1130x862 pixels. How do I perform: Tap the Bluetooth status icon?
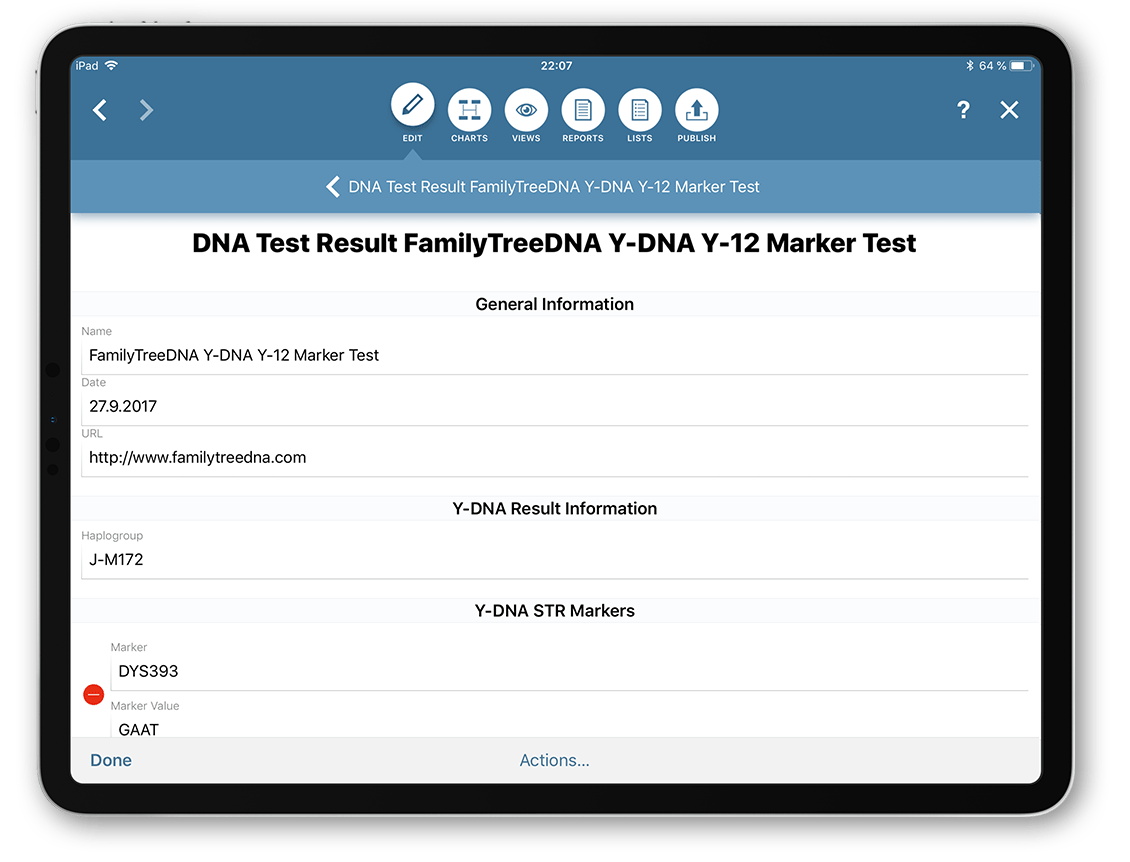[969, 66]
